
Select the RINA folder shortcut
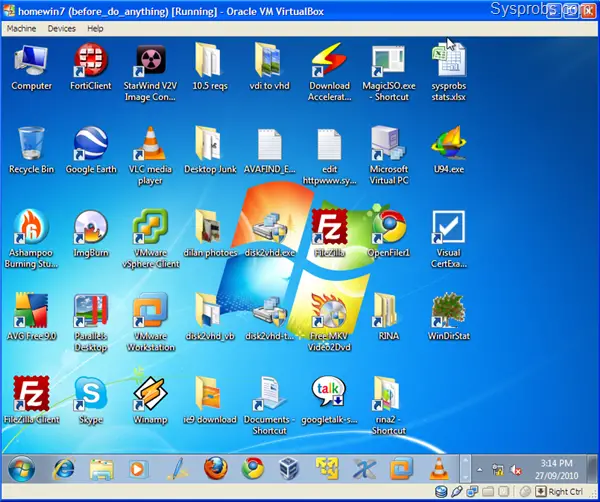pos(389,318)
